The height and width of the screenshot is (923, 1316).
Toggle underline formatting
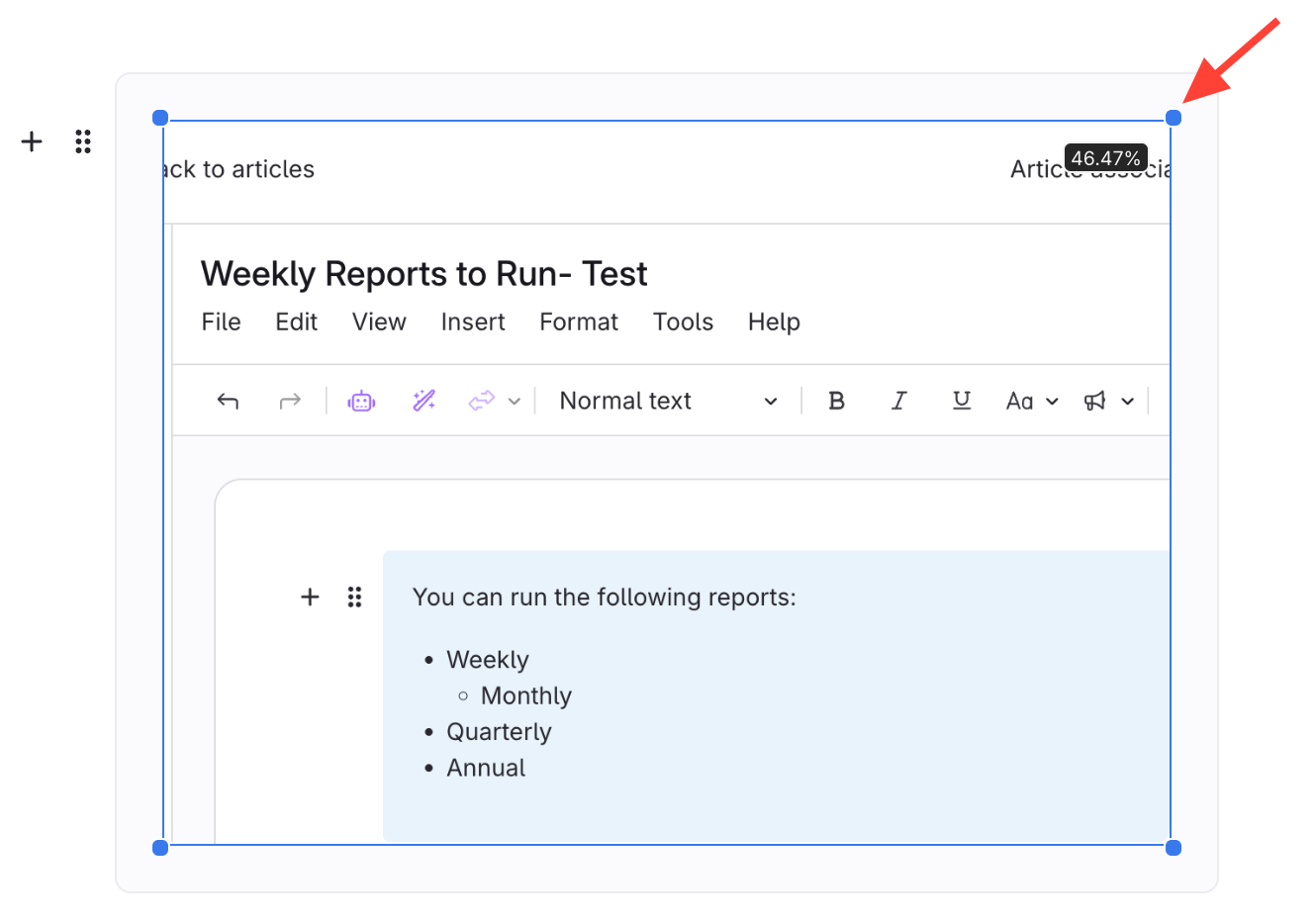click(x=961, y=401)
